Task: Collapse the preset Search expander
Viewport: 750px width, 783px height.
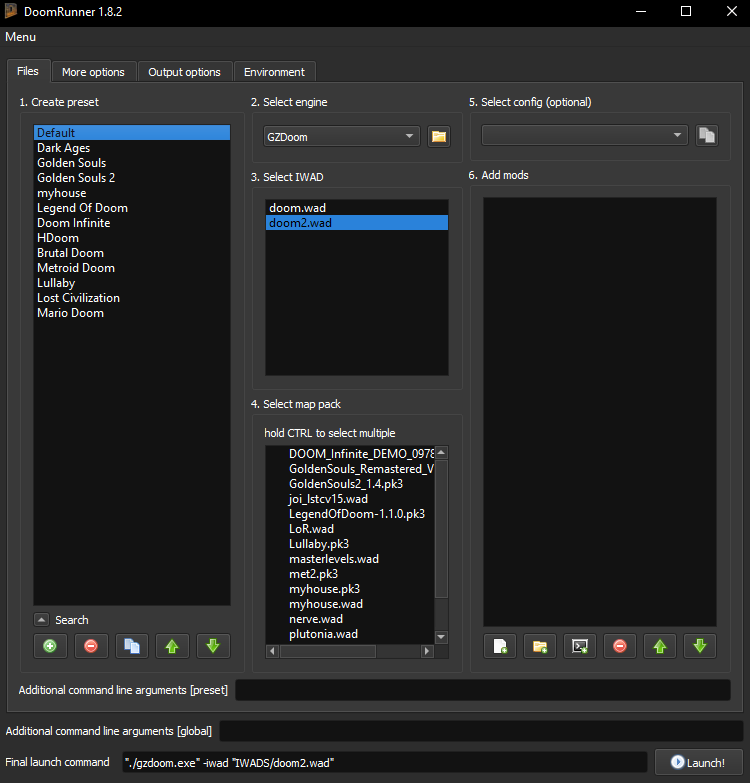Action: [x=41, y=620]
